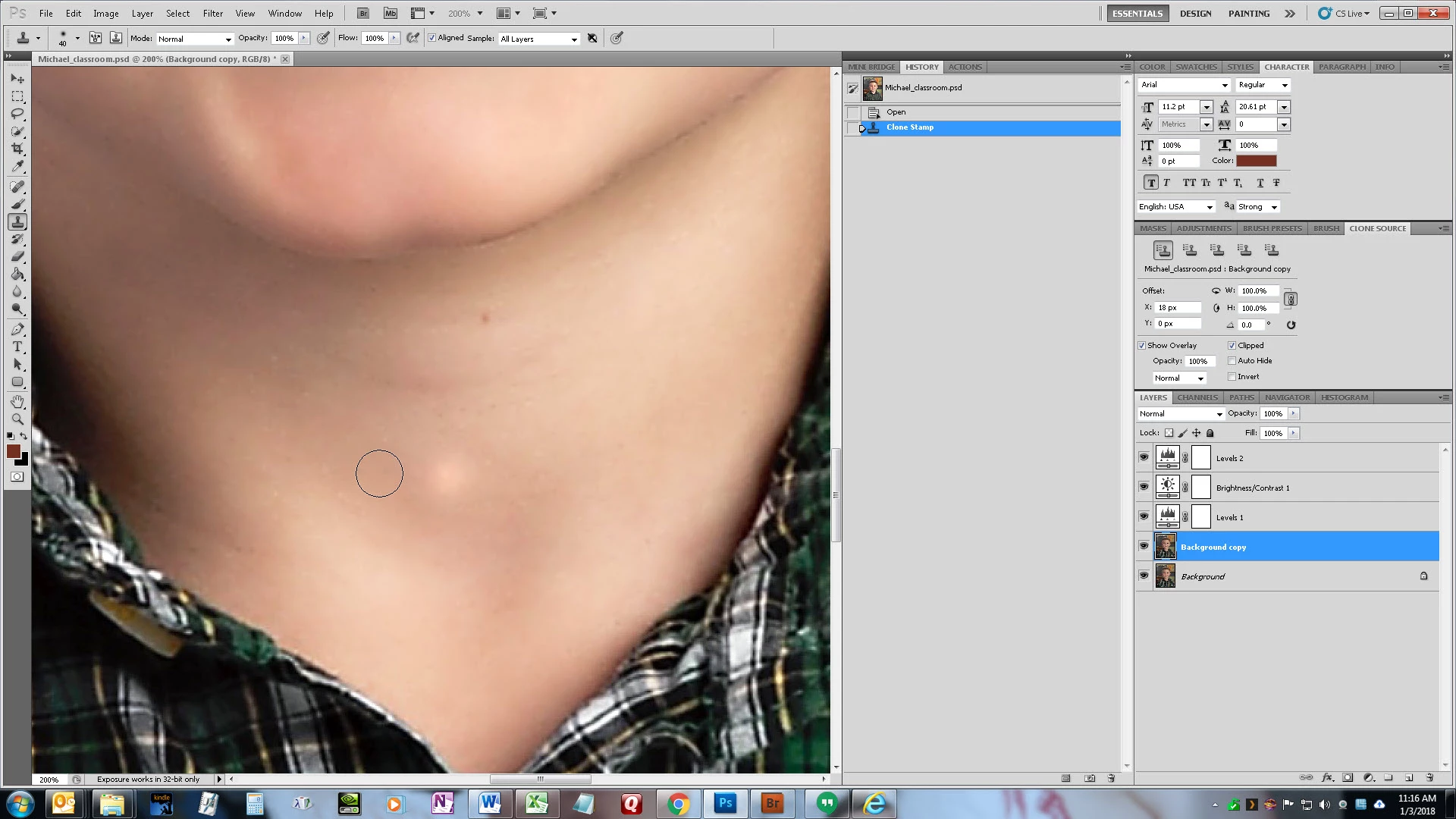Click the Reset Transform icon in Clone Source
Screen dimensions: 1456x819
pyautogui.click(x=1291, y=325)
